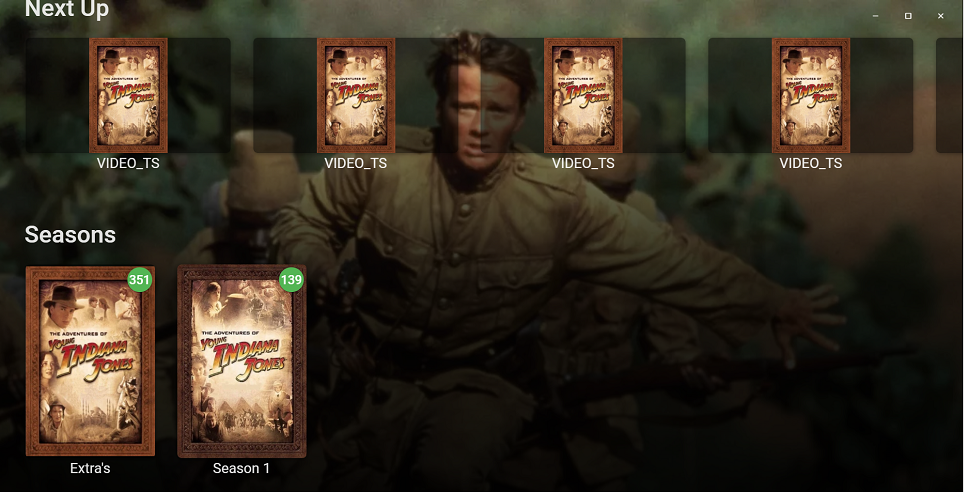Open the Season 1 poster

coord(242,361)
